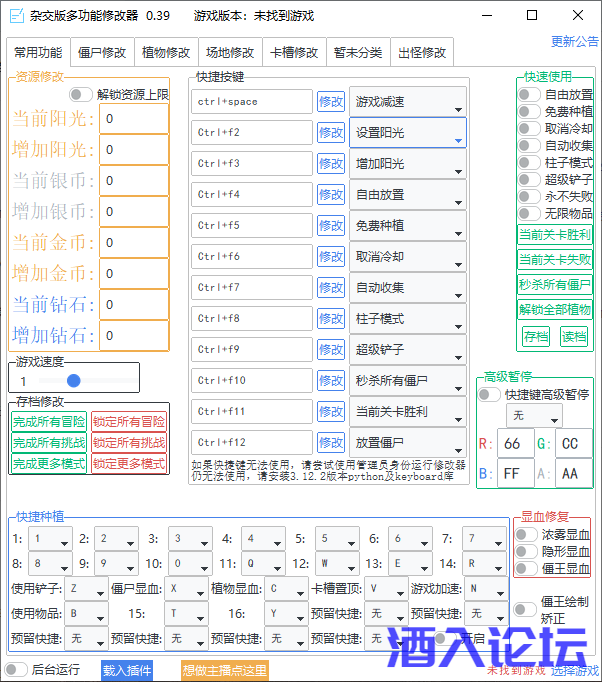Click 完成所有冒险 button
The image size is (602, 682).
(x=49, y=421)
